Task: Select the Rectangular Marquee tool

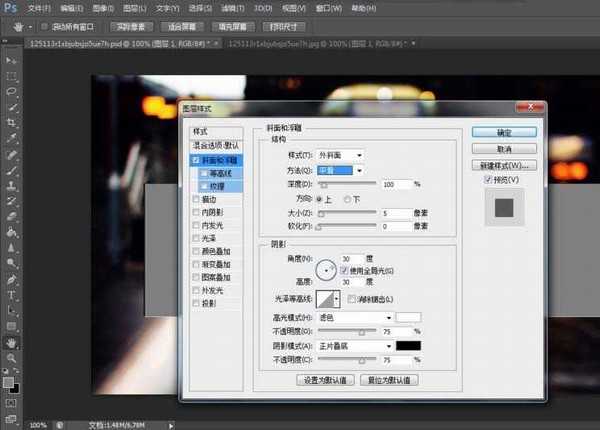Action: click(12, 75)
